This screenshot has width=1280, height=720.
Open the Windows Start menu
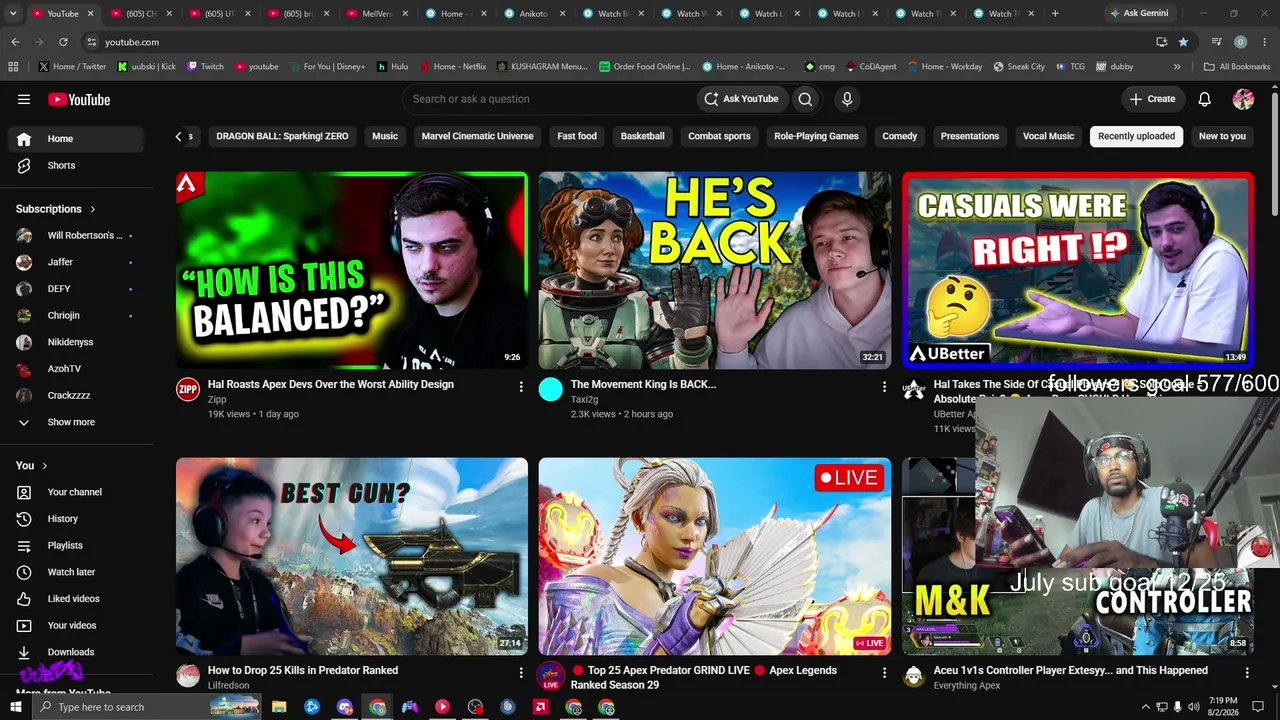(15, 707)
